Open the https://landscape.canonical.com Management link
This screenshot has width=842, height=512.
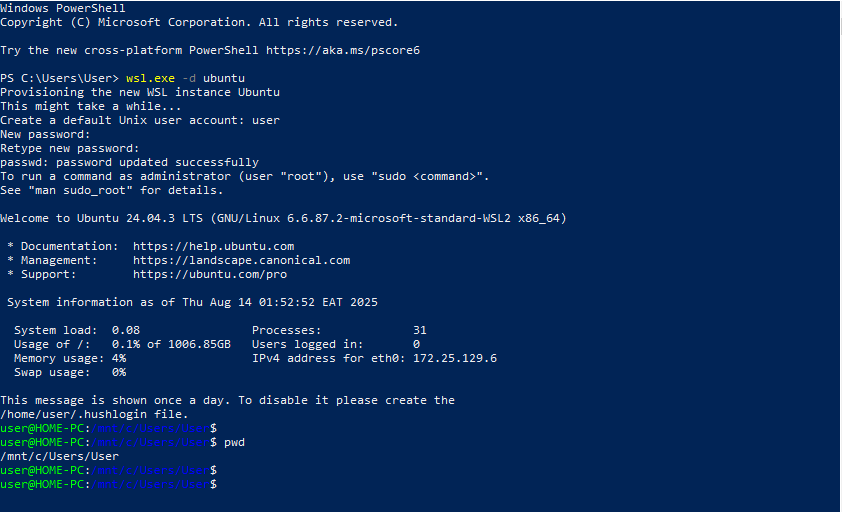pos(241,260)
